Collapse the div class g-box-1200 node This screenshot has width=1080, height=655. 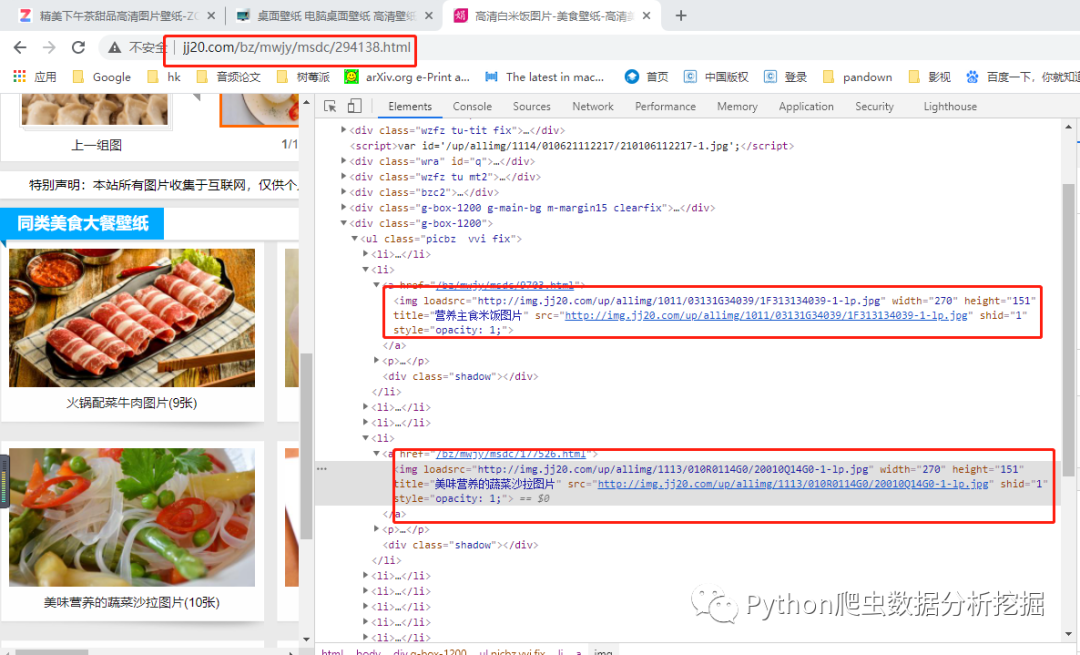click(343, 223)
